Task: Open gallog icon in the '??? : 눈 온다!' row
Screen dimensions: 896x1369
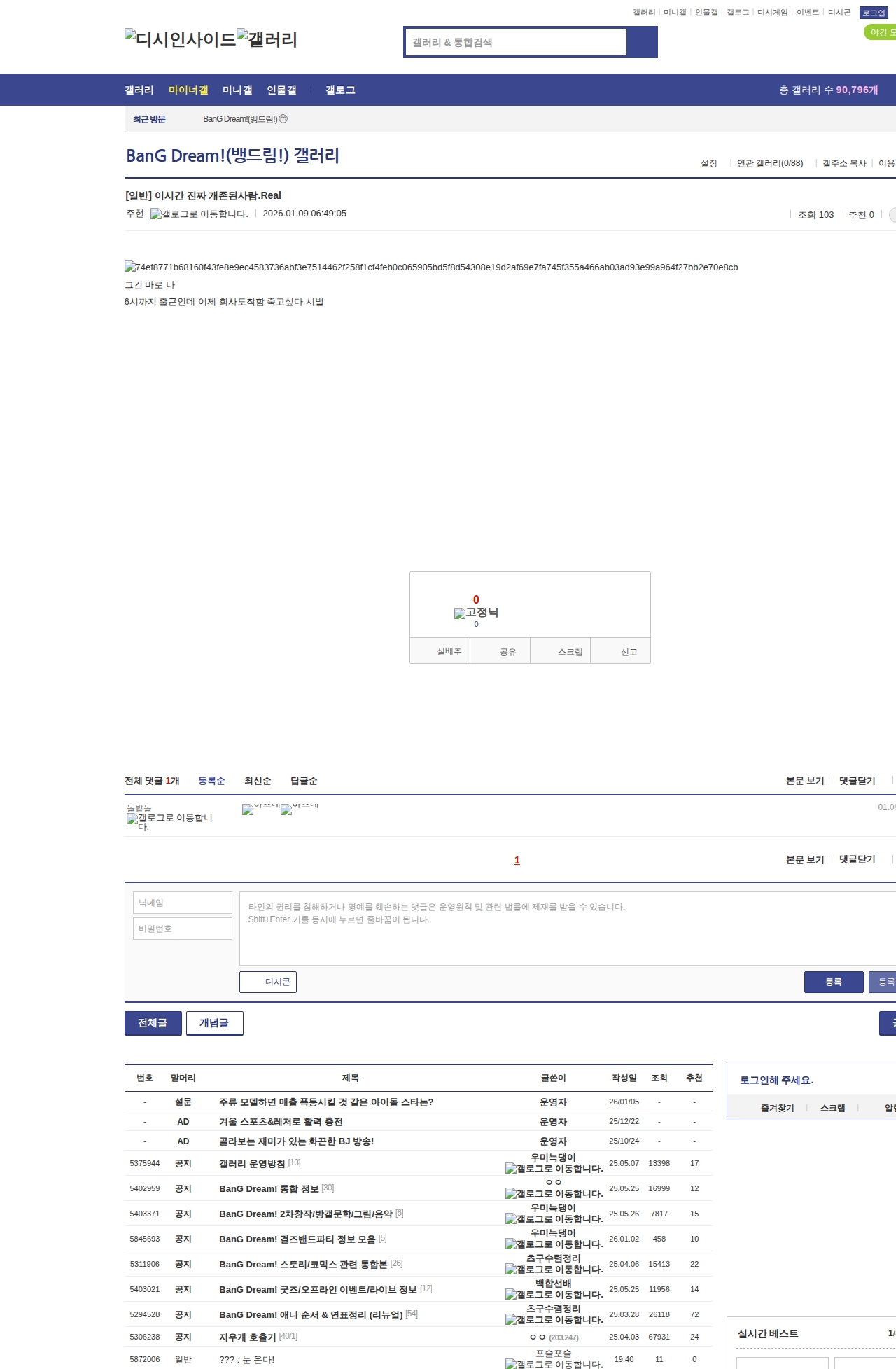Action: point(554,1364)
